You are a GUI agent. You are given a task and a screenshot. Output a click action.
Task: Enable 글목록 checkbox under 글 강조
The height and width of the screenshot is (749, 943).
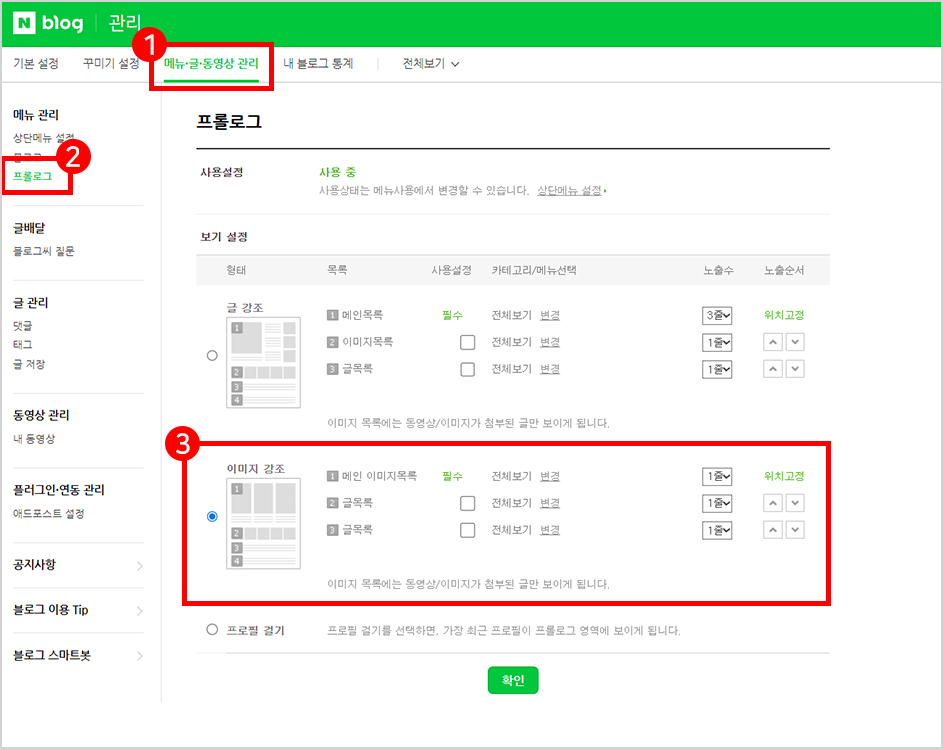coord(467,369)
